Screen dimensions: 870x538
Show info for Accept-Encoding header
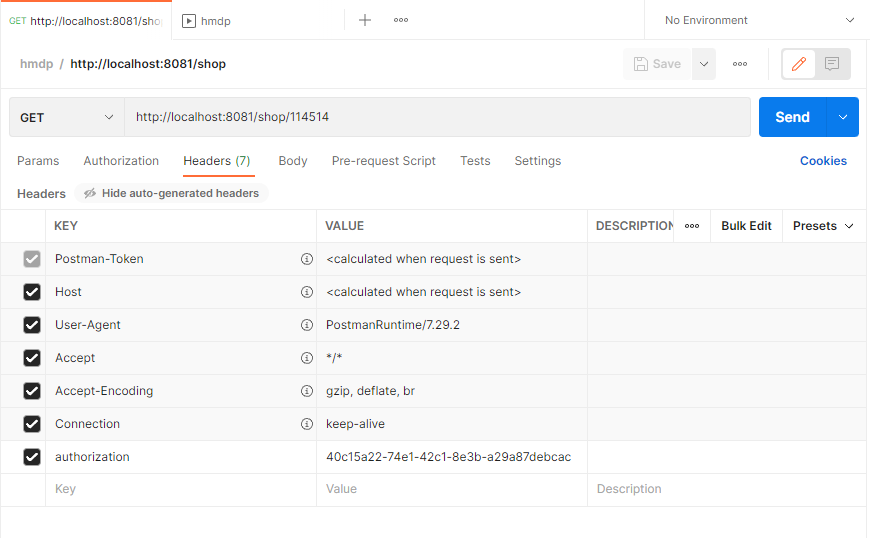point(307,391)
